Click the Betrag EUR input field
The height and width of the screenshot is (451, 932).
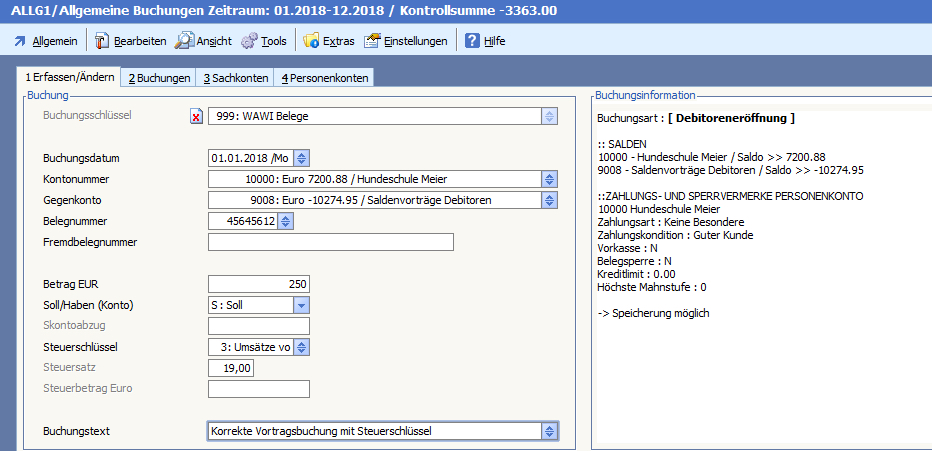pyautogui.click(x=259, y=284)
